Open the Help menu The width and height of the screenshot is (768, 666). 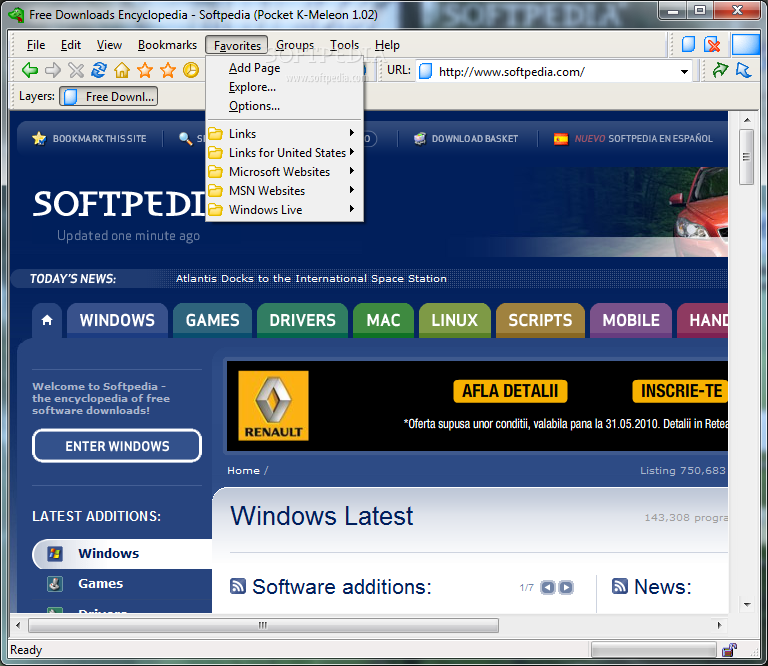pos(387,45)
